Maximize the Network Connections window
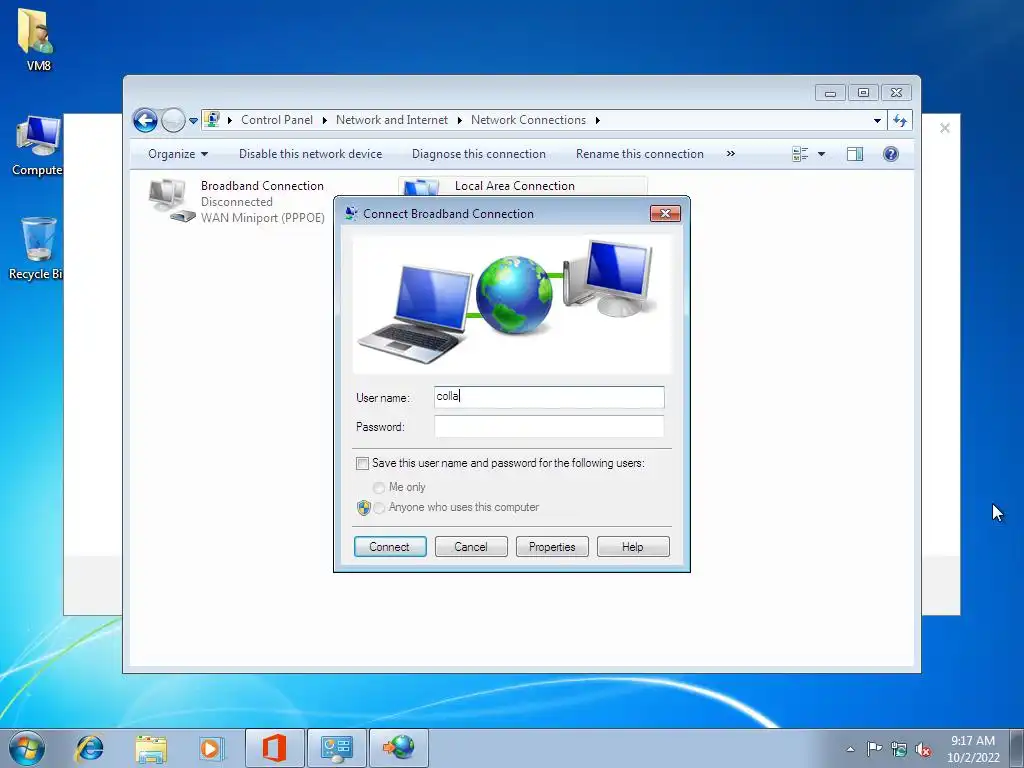This screenshot has height=768, width=1024. point(863,93)
